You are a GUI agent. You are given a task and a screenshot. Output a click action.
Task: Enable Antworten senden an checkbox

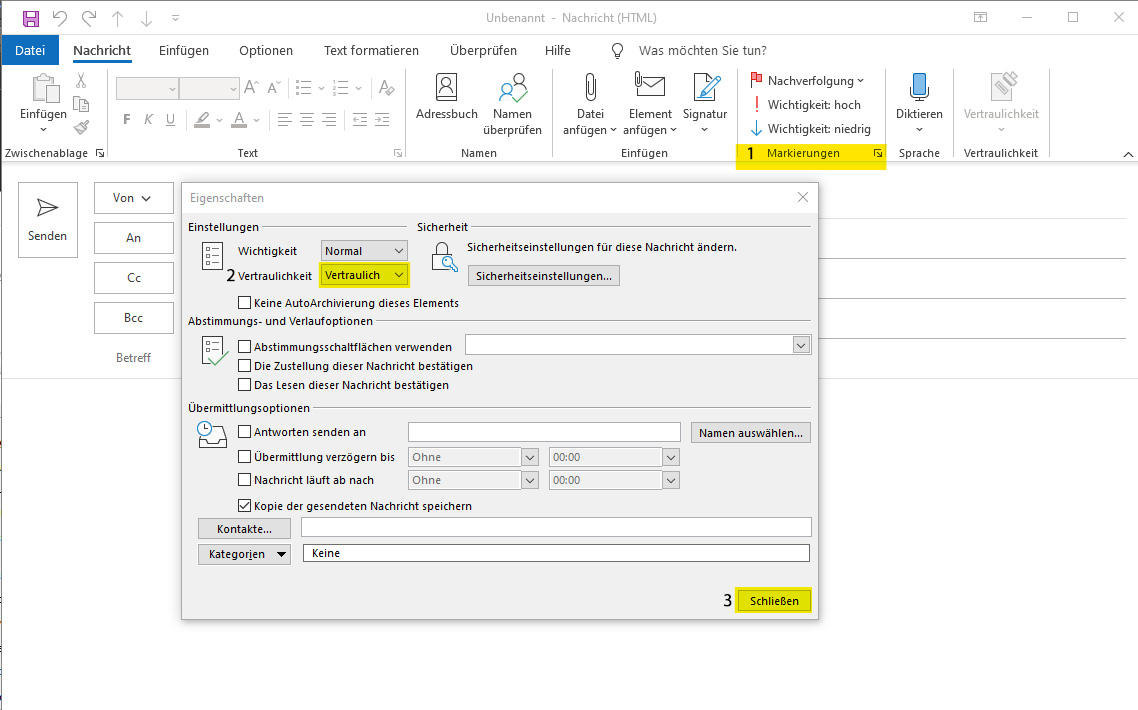click(x=245, y=432)
